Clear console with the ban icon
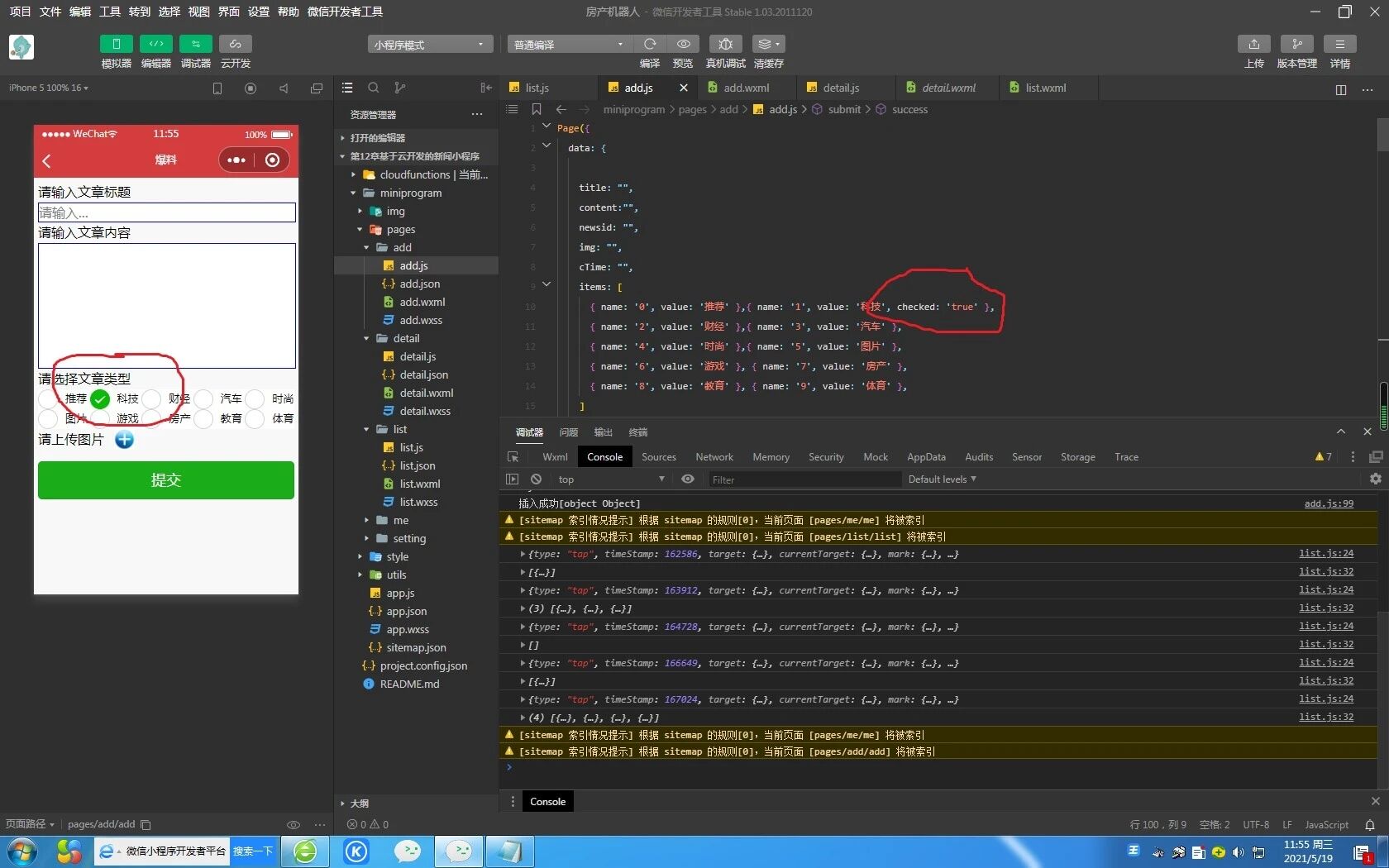The height and width of the screenshot is (868, 1389). [x=536, y=479]
